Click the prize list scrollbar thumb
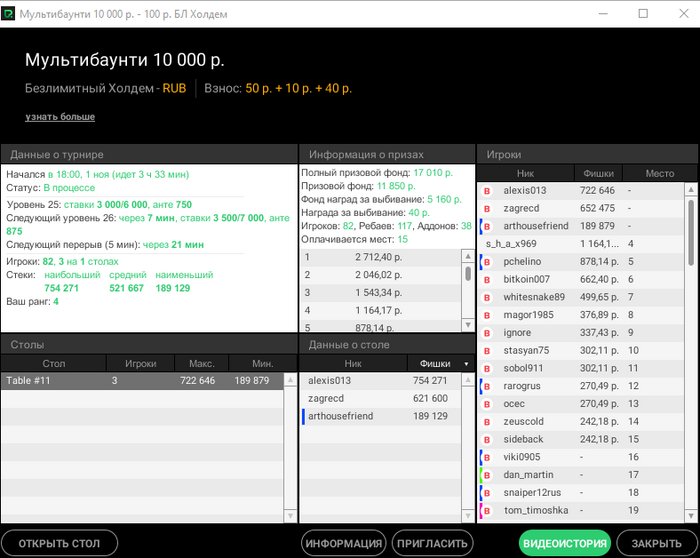The width and height of the screenshot is (700, 558). [x=468, y=273]
